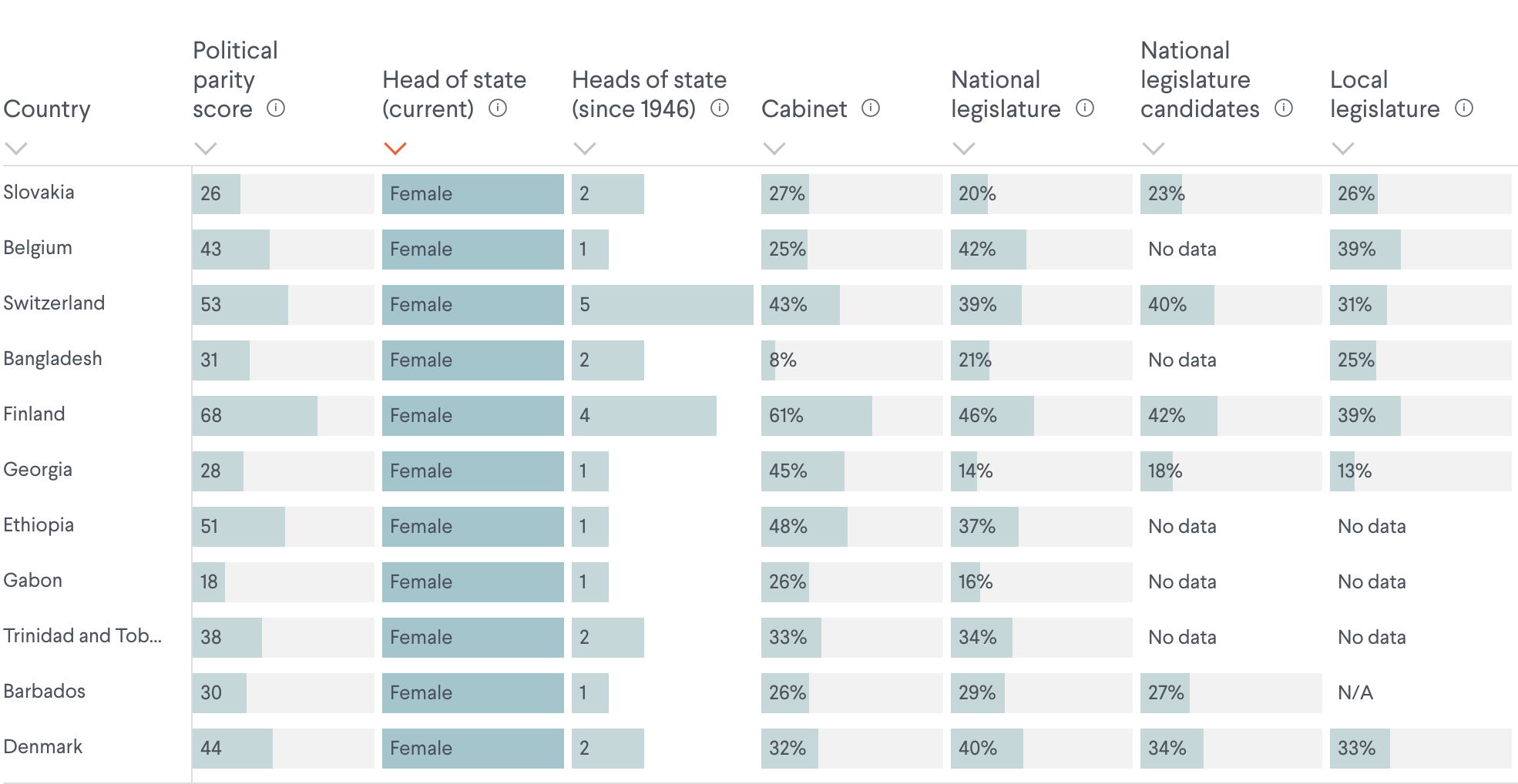This screenshot has height=784, width=1518.
Task: Show Cabinet column info tooltip icon
Action: 871,109
